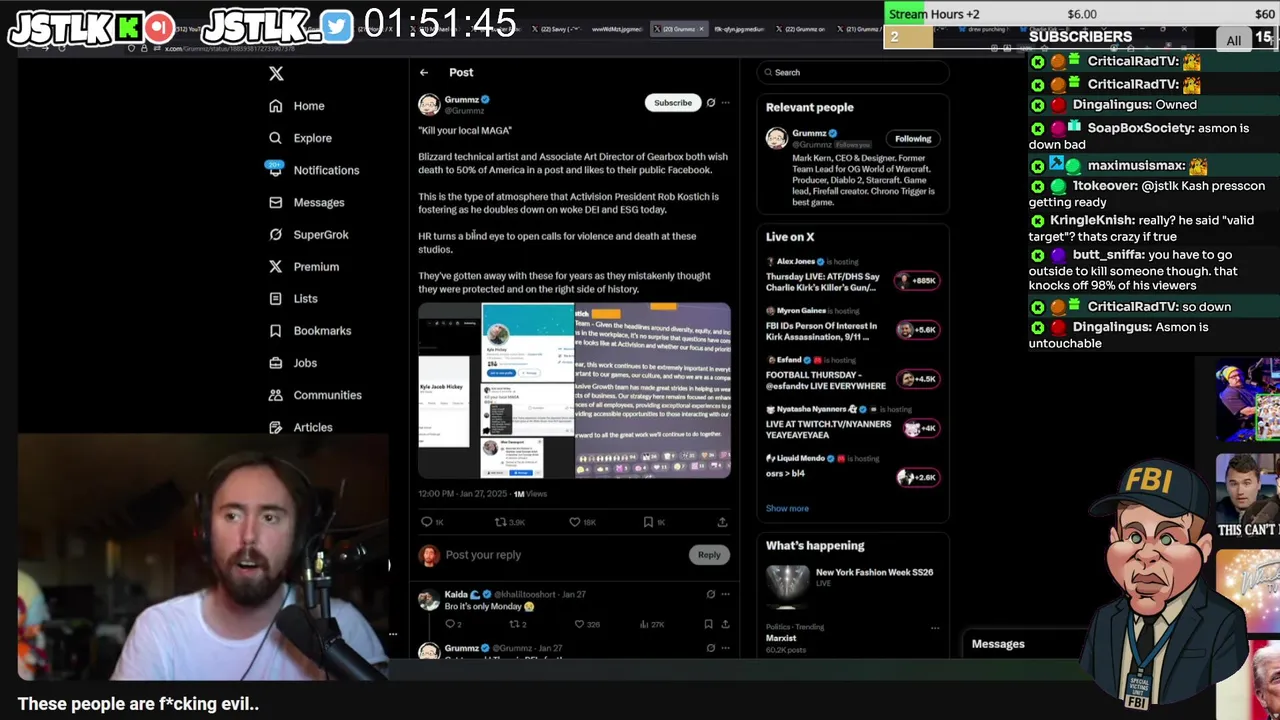Click Kaida's avatar in replies
This screenshot has height=720, width=1280.
(x=429, y=600)
